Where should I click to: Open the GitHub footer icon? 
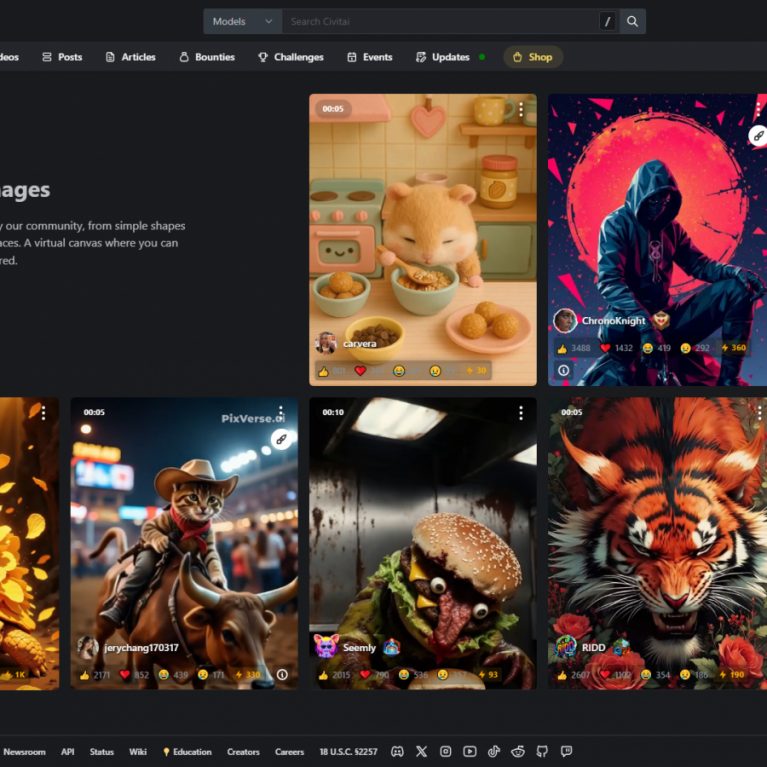click(x=542, y=751)
